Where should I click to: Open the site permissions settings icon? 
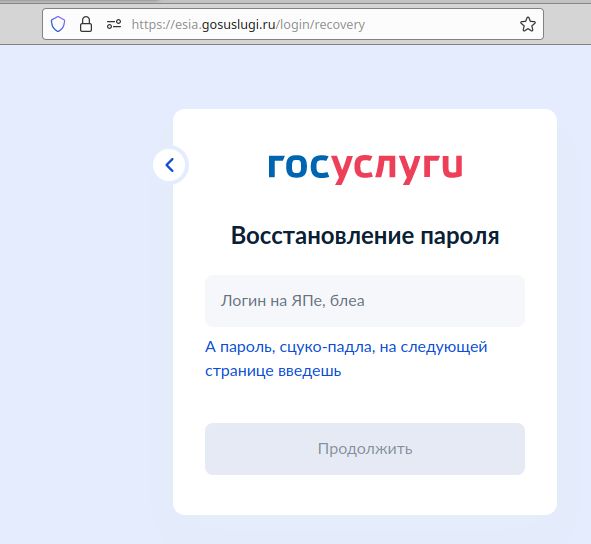(114, 24)
